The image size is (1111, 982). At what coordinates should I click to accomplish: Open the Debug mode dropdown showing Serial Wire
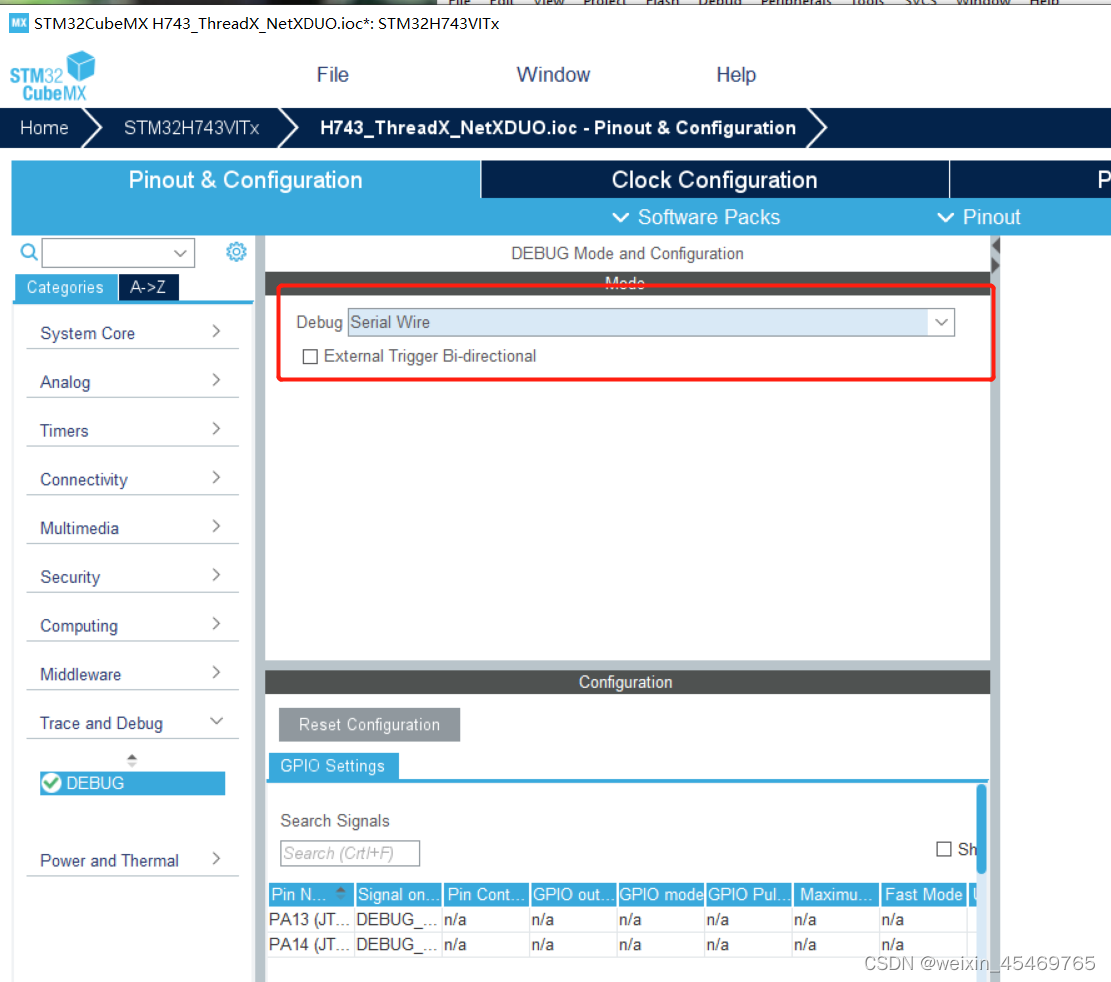click(941, 322)
